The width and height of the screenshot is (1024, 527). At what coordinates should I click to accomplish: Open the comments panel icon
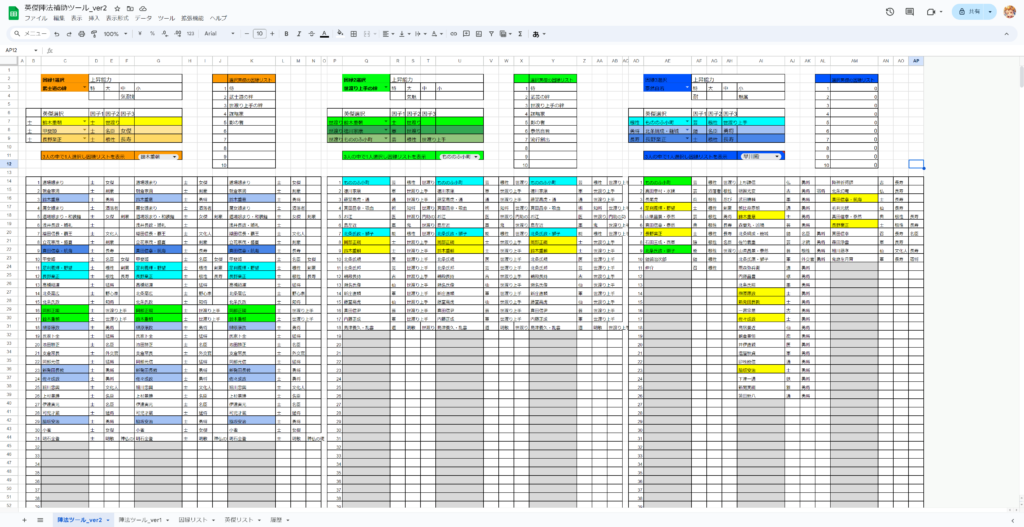911,11
